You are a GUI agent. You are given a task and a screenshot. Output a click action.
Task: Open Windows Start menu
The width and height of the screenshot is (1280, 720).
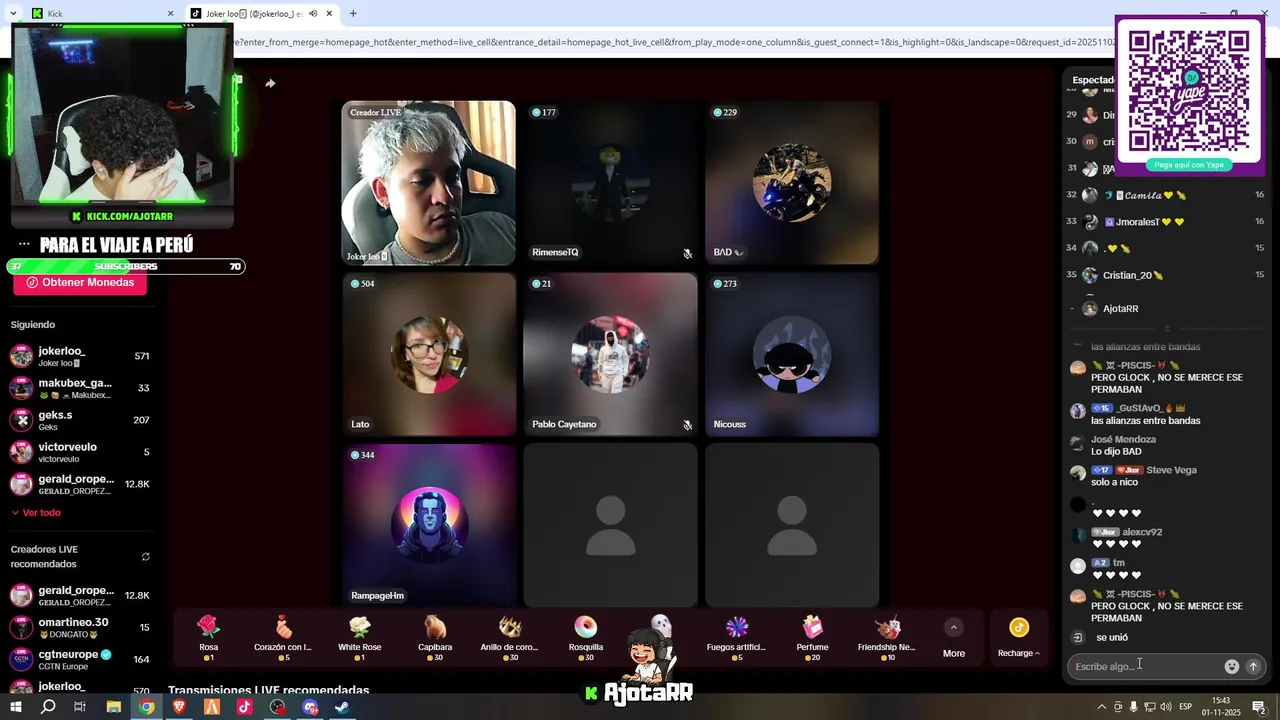pyautogui.click(x=15, y=706)
